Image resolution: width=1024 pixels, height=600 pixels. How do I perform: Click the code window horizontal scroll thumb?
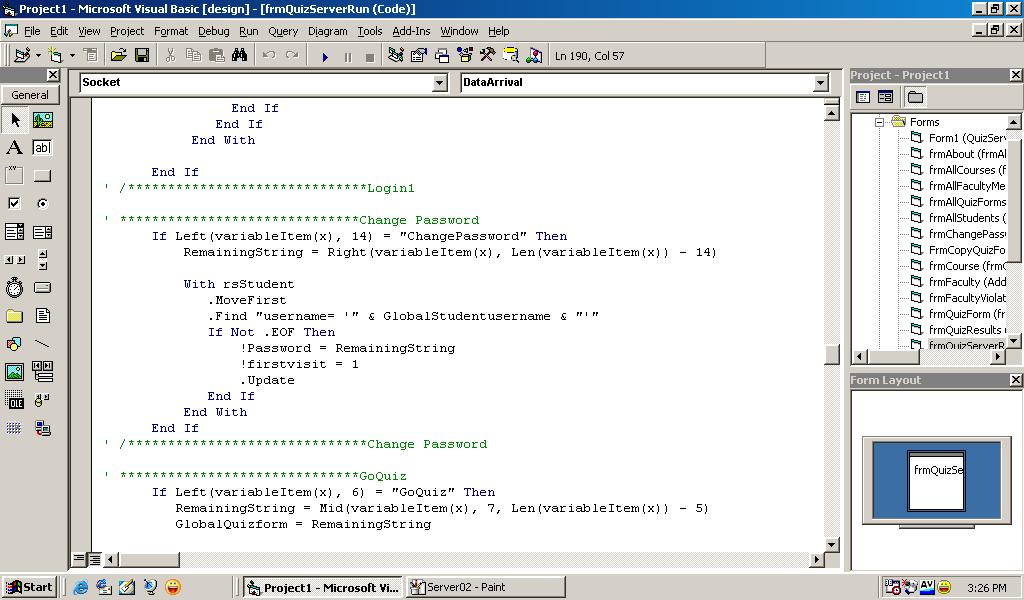148,560
